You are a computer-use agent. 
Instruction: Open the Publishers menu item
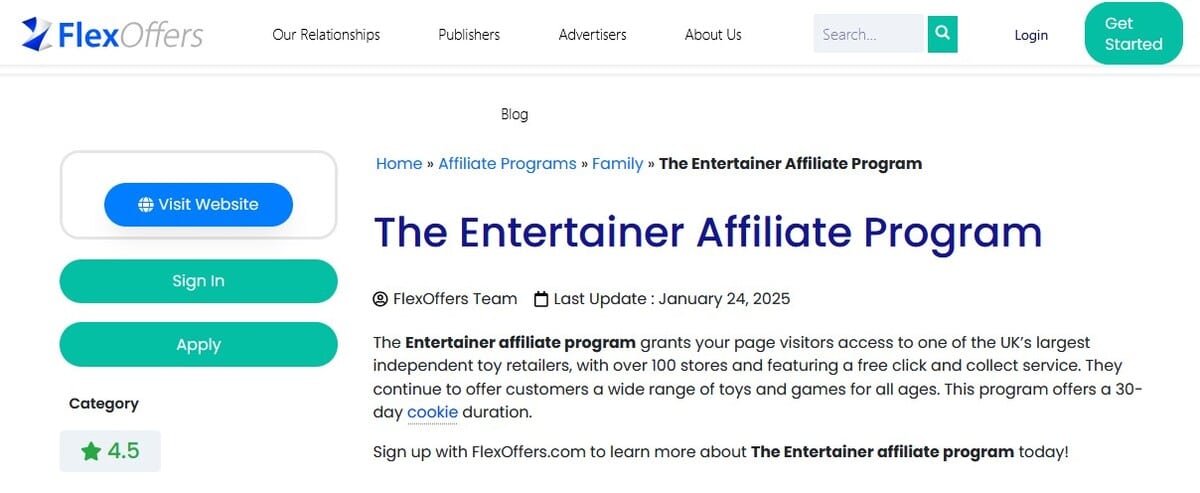click(469, 35)
